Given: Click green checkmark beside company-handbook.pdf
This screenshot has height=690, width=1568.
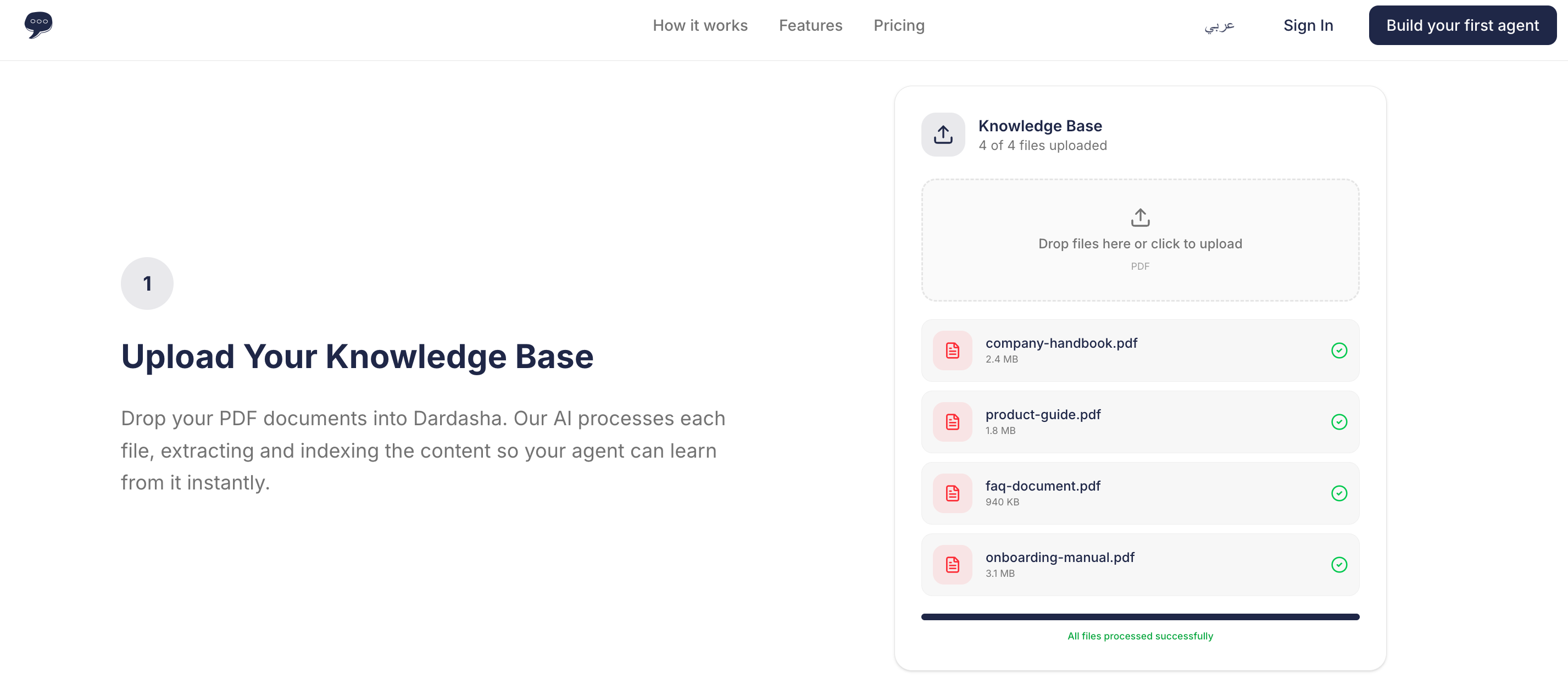Looking at the screenshot, I should [1338, 350].
